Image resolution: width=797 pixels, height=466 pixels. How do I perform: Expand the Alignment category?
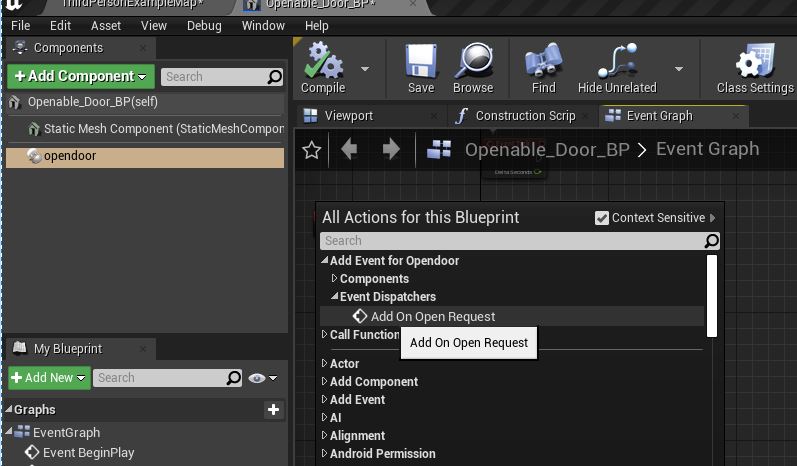pos(324,435)
